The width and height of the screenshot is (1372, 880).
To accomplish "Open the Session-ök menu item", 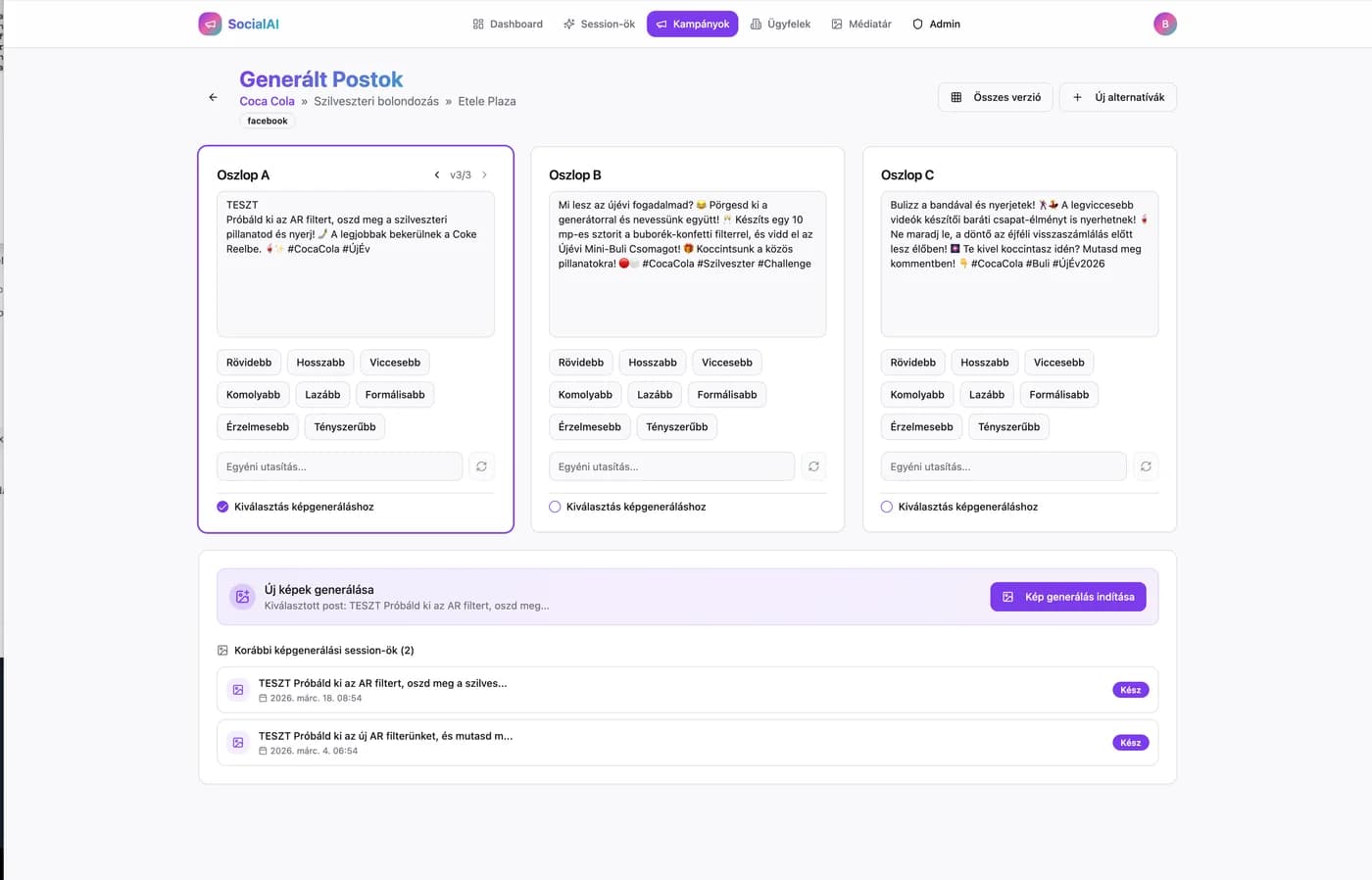I will (x=599, y=24).
